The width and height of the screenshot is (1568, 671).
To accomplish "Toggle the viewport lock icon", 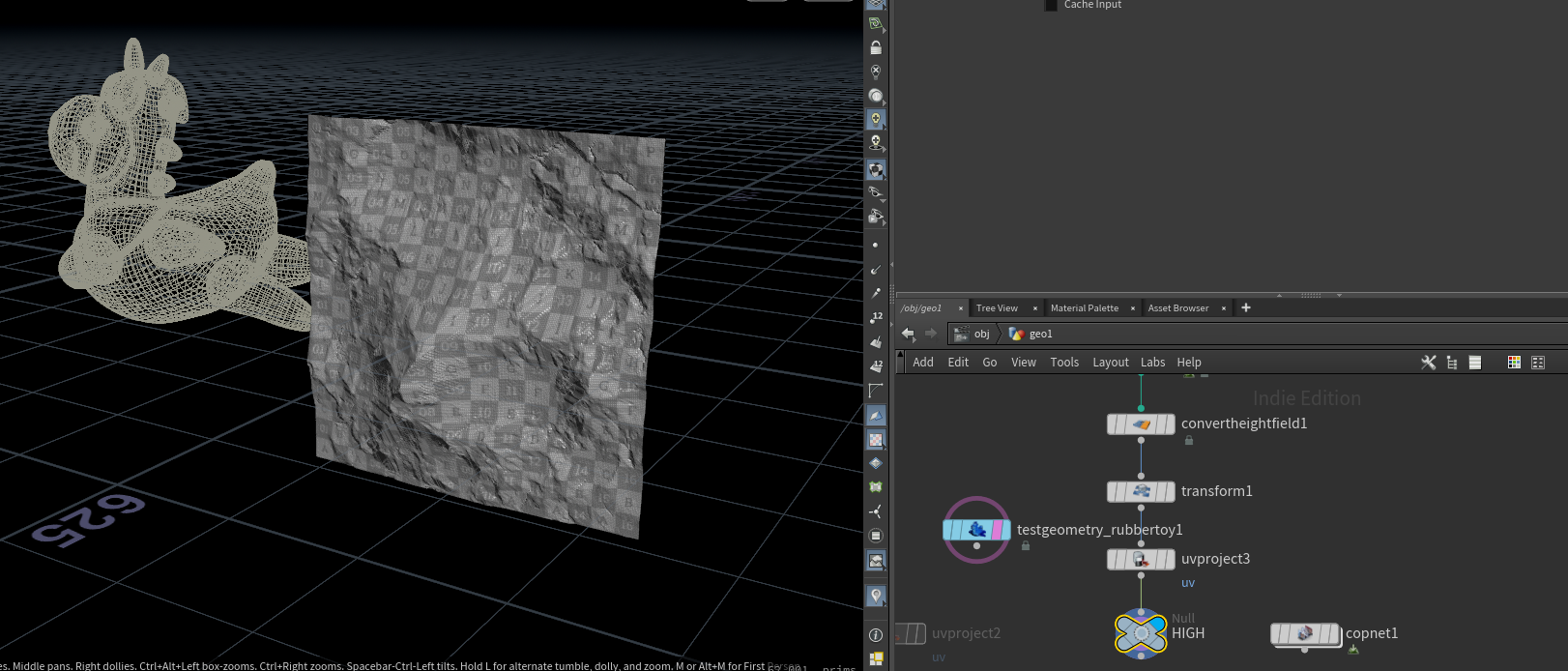I will [x=876, y=47].
